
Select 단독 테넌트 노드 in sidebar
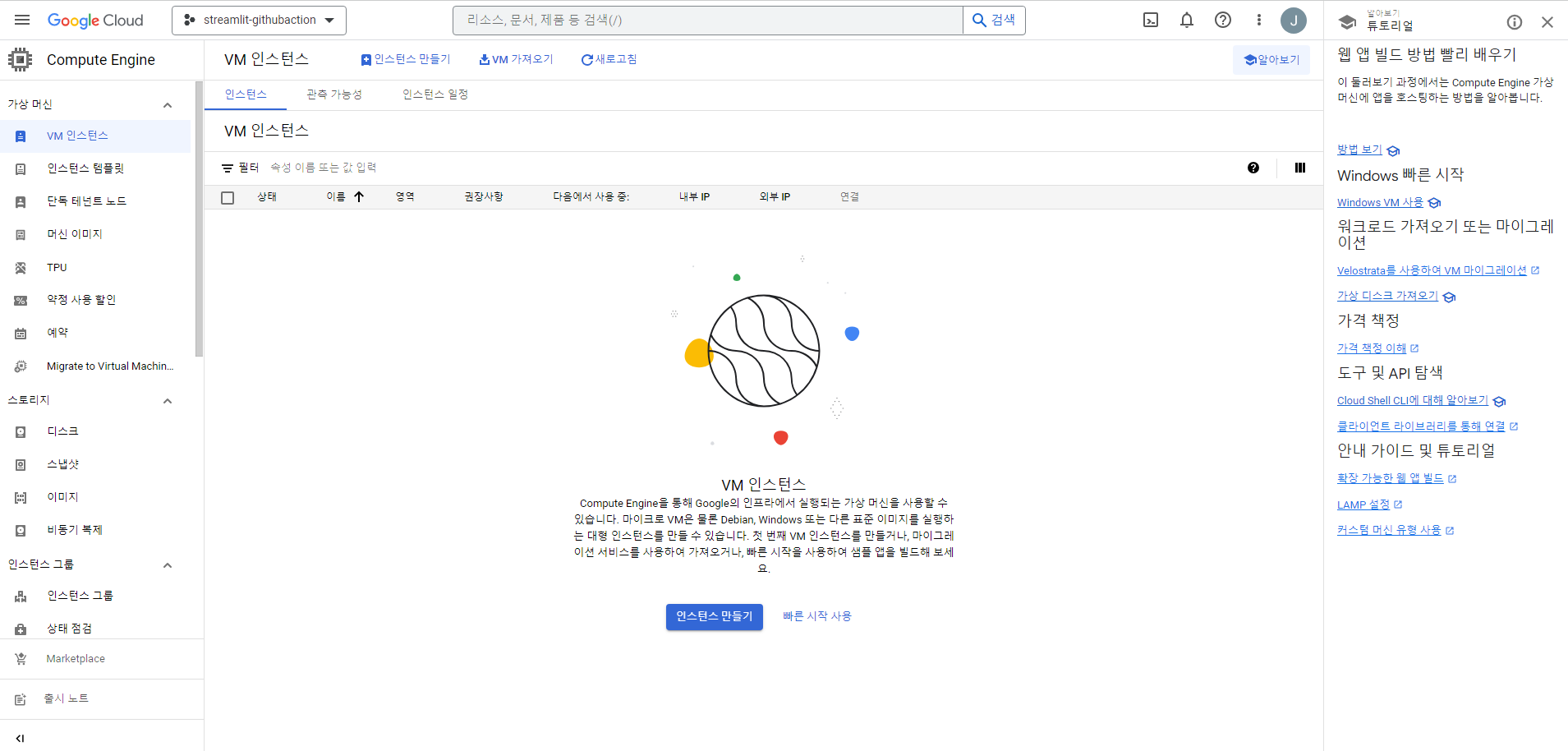pyautogui.click(x=95, y=201)
